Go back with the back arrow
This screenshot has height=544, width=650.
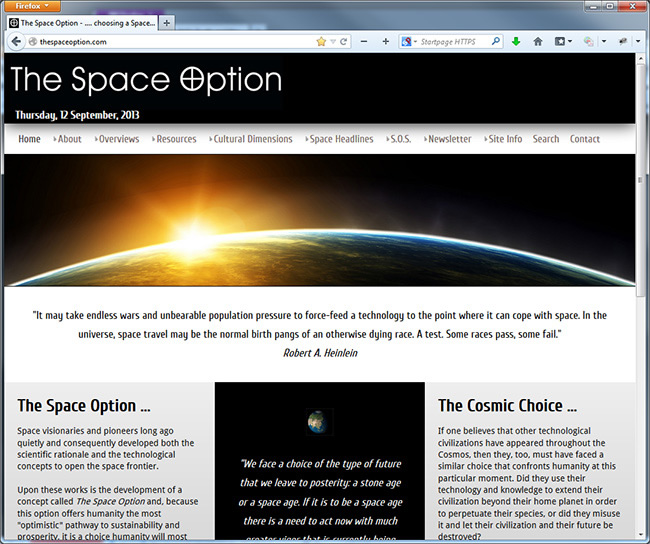click(x=16, y=41)
